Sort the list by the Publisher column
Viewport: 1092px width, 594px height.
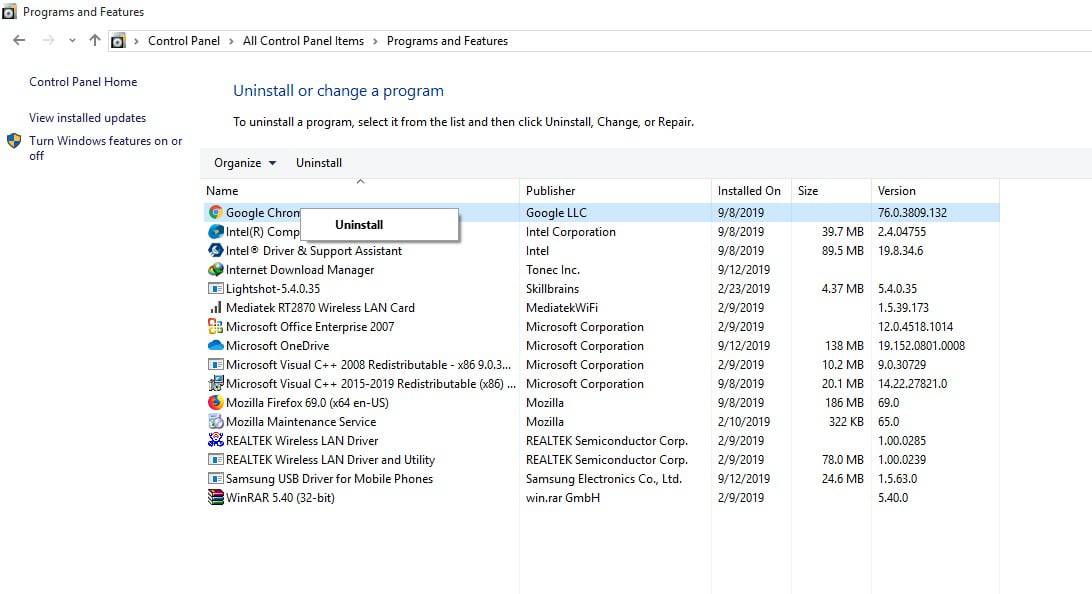(551, 191)
